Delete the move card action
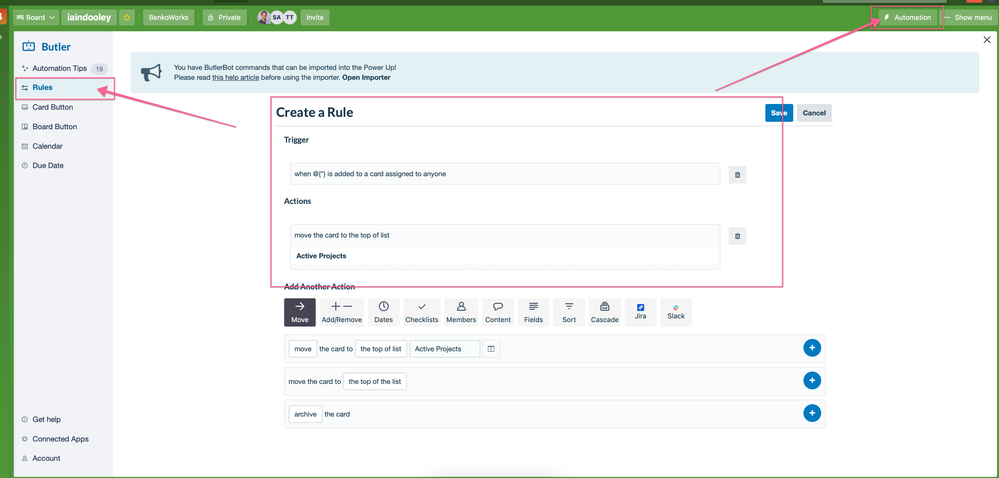 [x=737, y=236]
